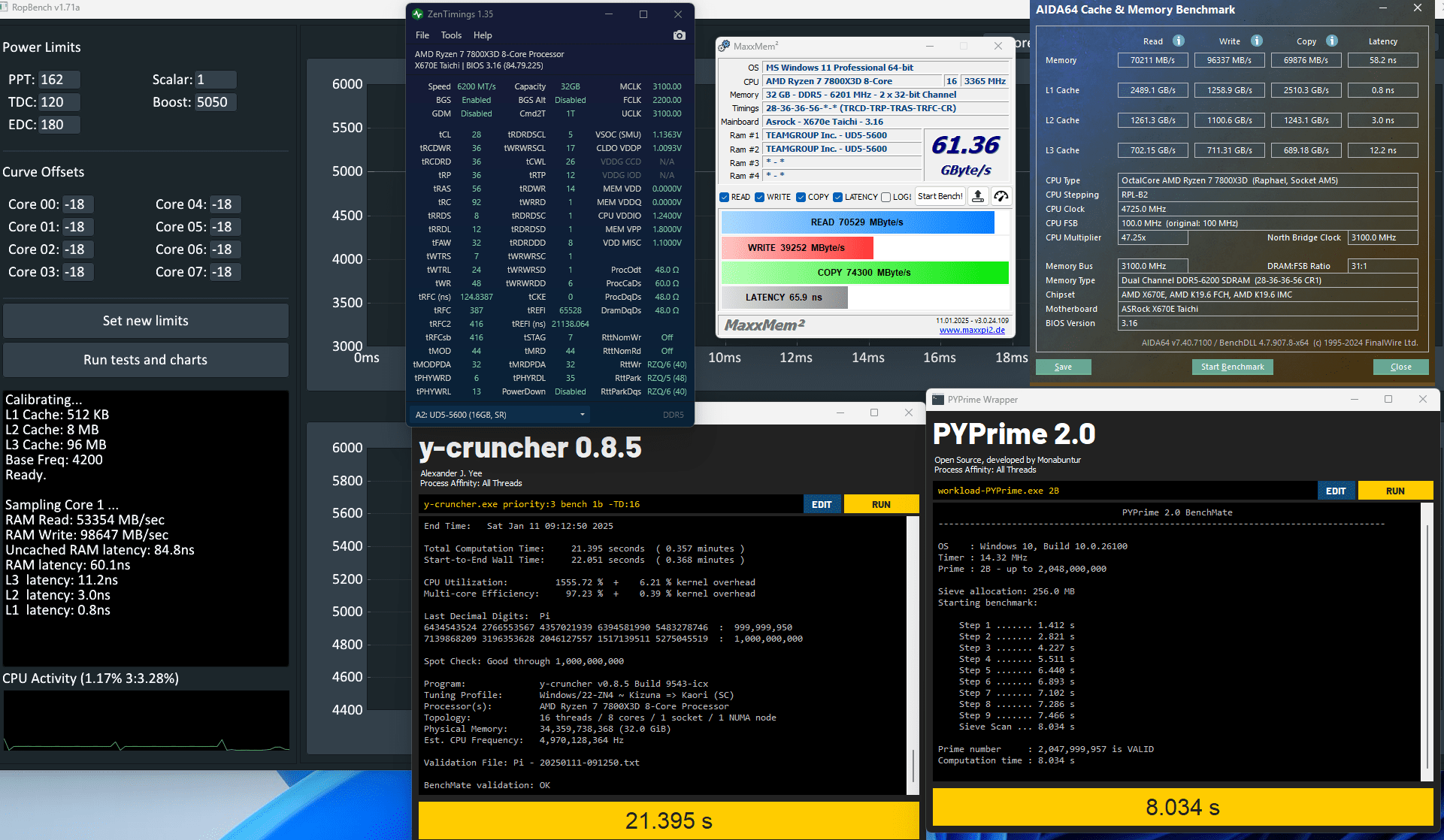Open the A2: UD5-5600 module dropdown
Screen dimensions: 1444x840
pos(499,415)
